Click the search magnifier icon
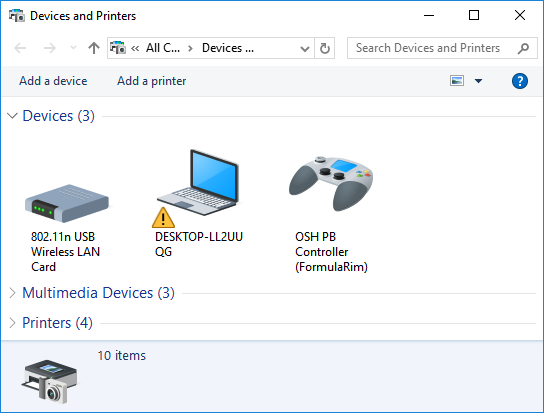The width and height of the screenshot is (544, 413). point(523,48)
